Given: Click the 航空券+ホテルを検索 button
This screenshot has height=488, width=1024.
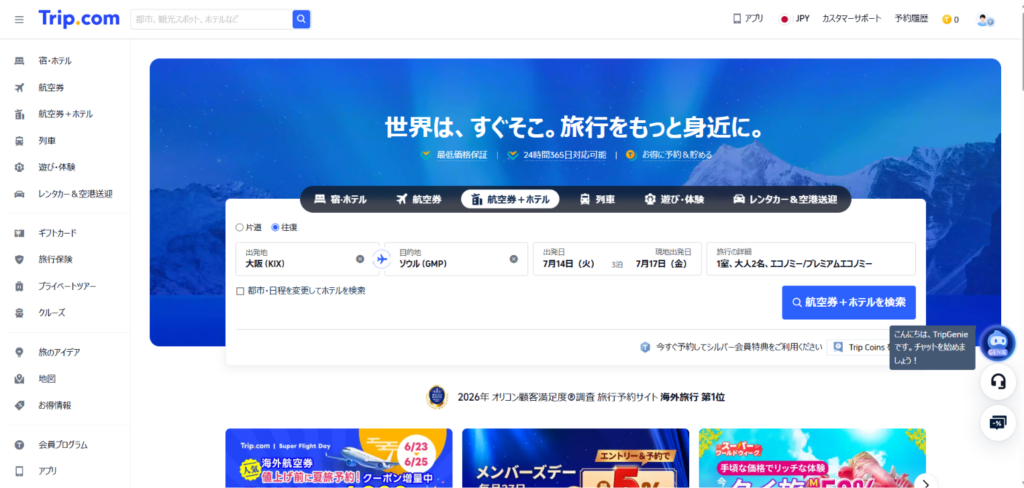Looking at the screenshot, I should coord(849,302).
